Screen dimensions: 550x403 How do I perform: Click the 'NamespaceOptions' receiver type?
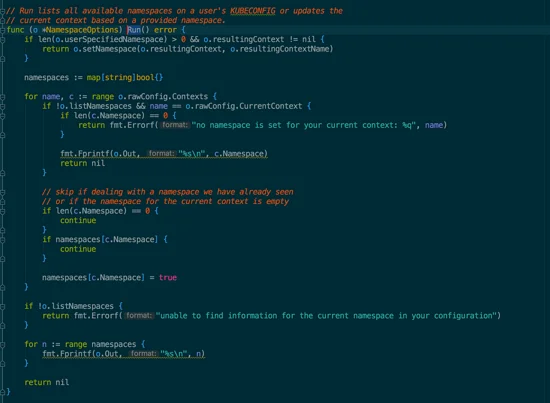tap(82, 30)
